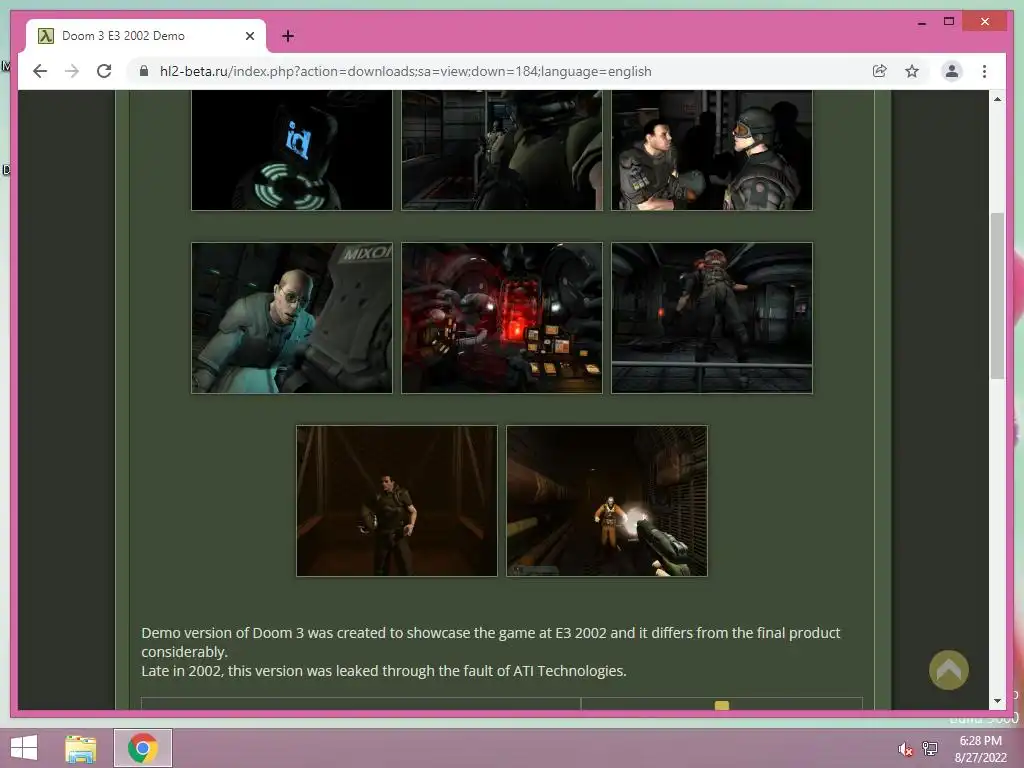Open the taskbar clock showing 6:28 PM
The width and height of the screenshot is (1024, 768).
980,749
